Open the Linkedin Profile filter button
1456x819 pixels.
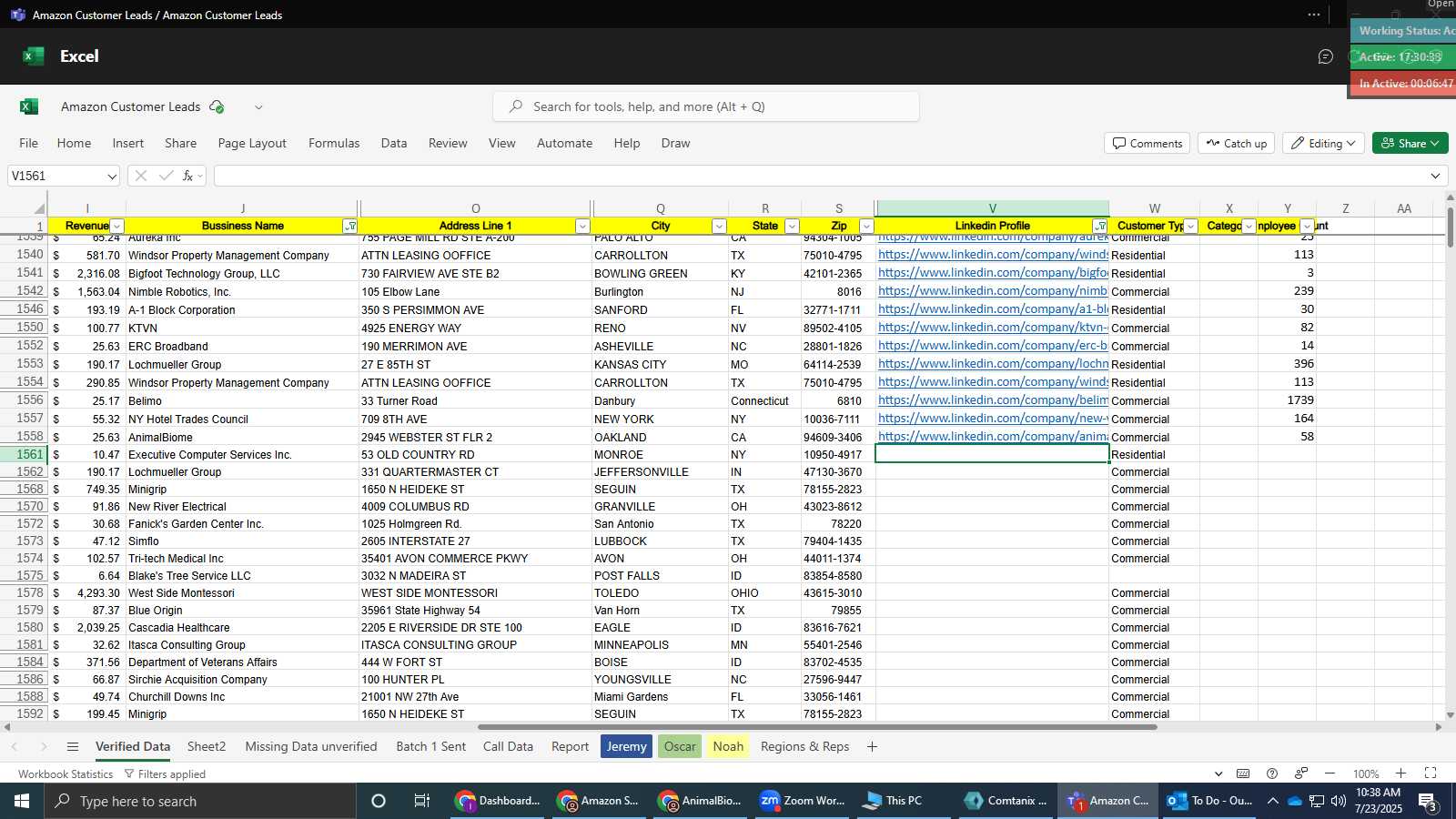coord(1100,227)
